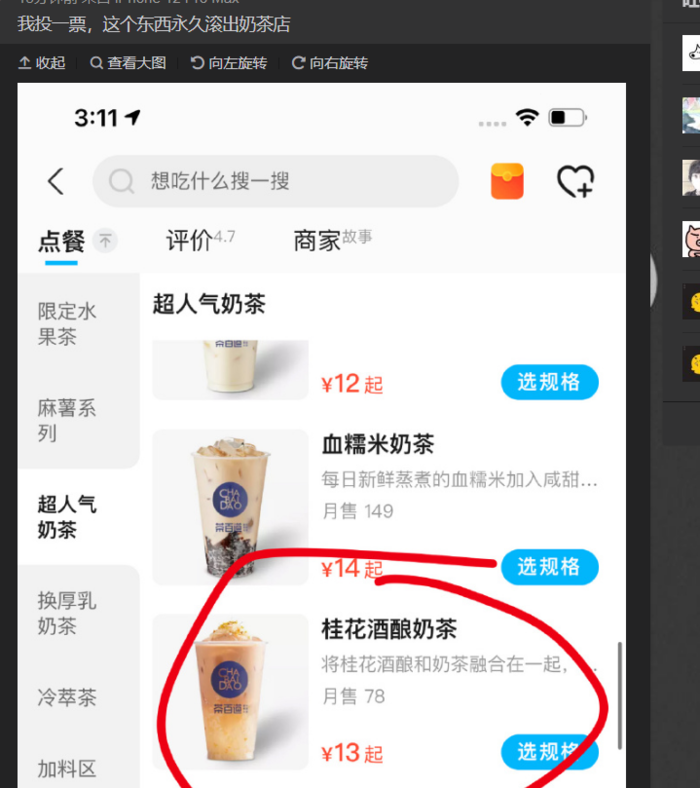Click the menu list scrollbar
Viewport: 700px width, 788px height.
[x=620, y=696]
